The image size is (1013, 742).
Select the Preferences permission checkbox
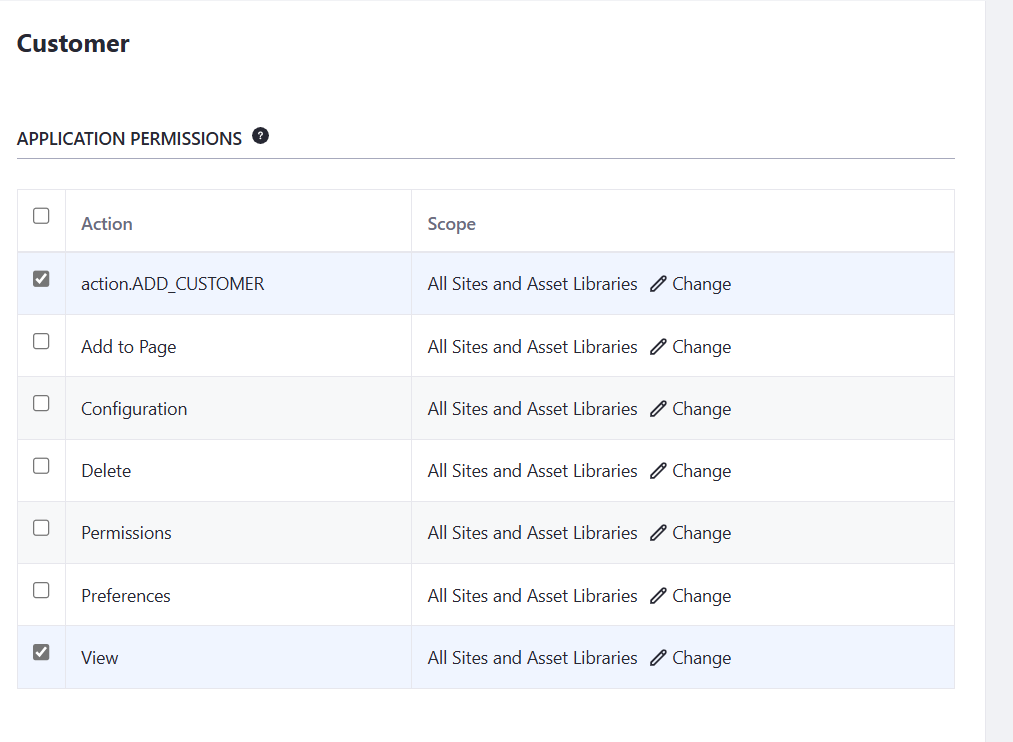(41, 590)
